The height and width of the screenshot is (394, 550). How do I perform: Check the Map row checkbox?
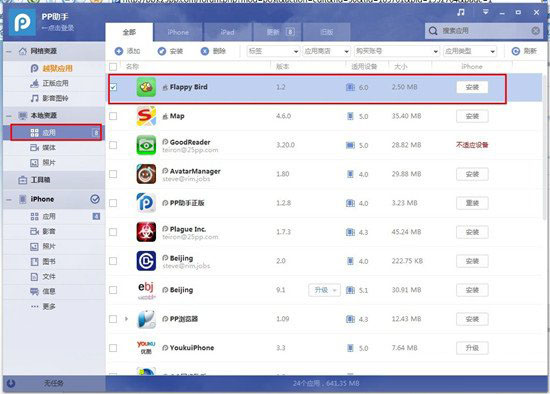[x=113, y=116]
